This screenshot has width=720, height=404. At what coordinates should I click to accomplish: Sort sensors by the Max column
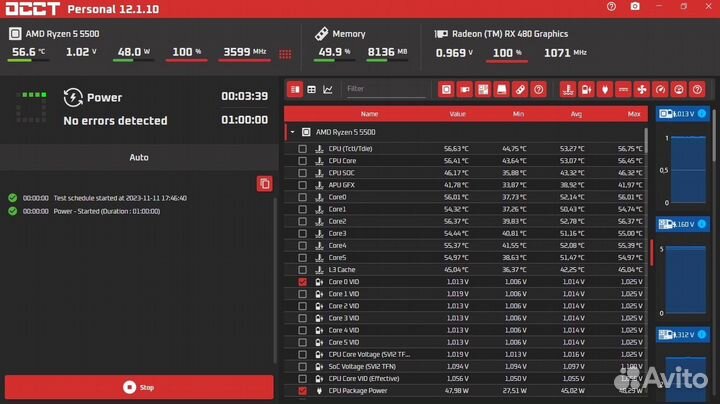pyautogui.click(x=634, y=114)
